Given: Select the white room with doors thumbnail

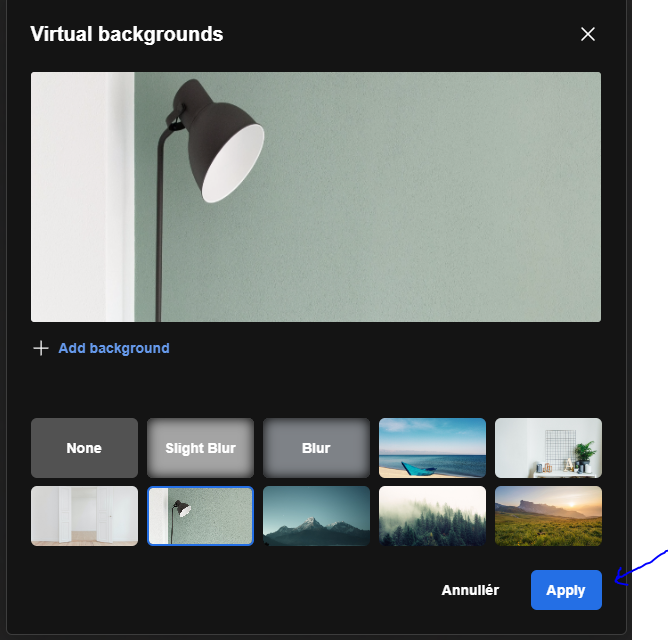Looking at the screenshot, I should coord(84,516).
